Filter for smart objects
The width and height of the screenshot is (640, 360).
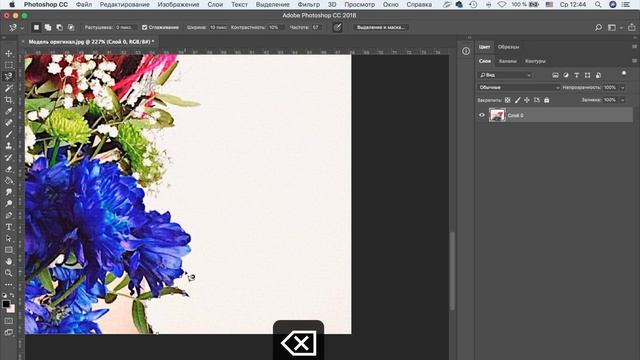(598, 75)
